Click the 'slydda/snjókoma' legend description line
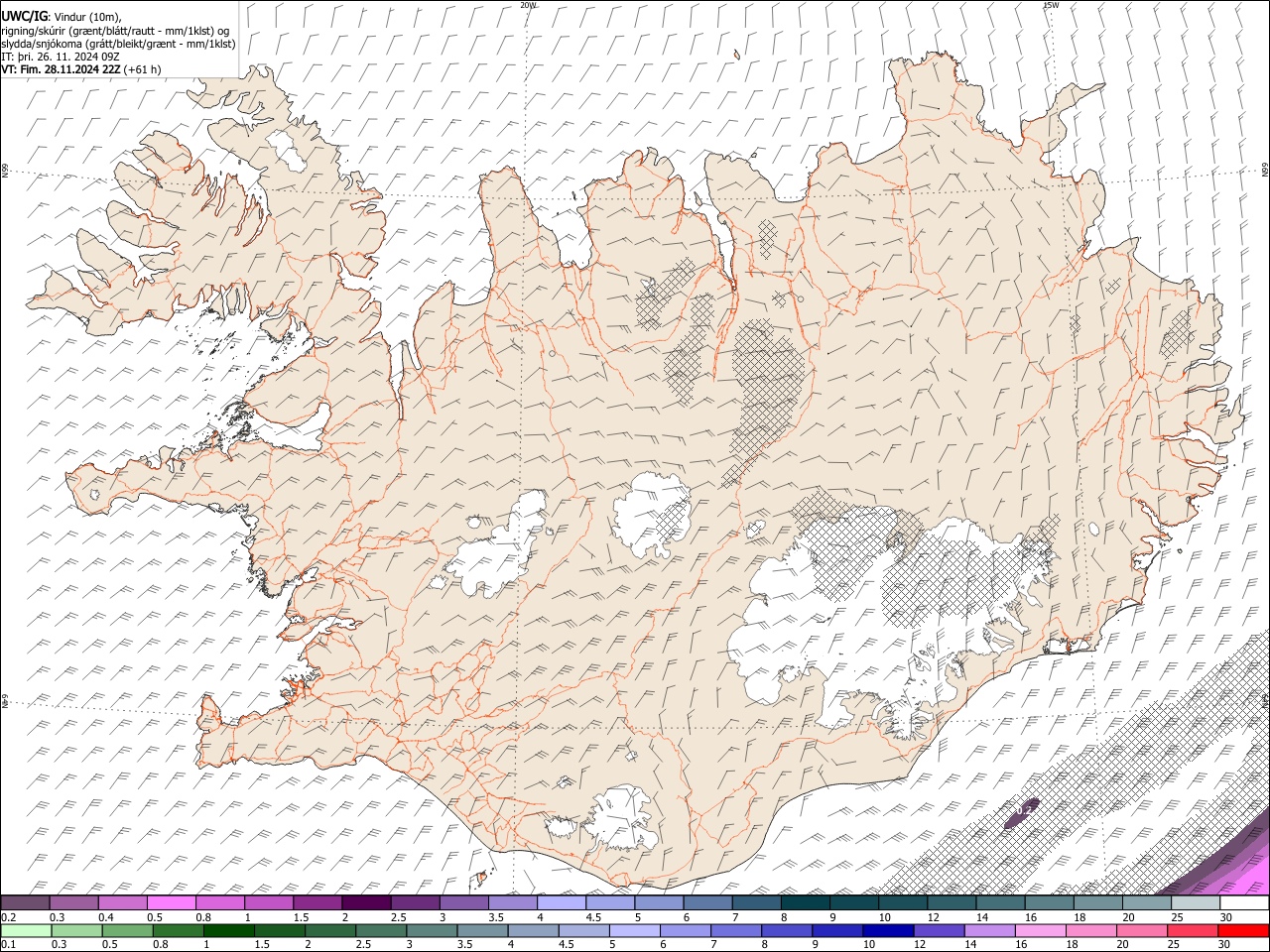1270x952 pixels. click(118, 43)
